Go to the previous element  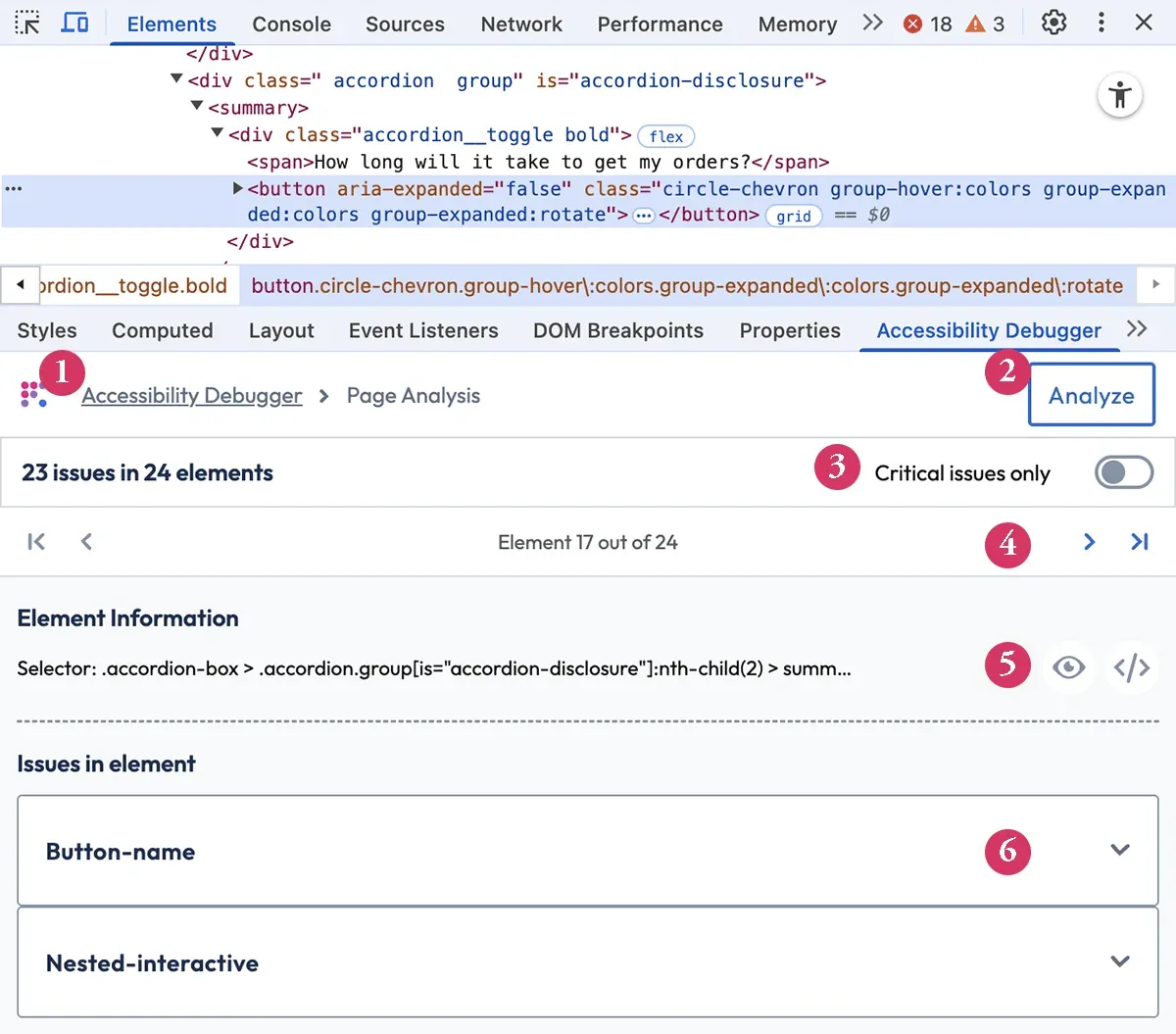pos(86,541)
